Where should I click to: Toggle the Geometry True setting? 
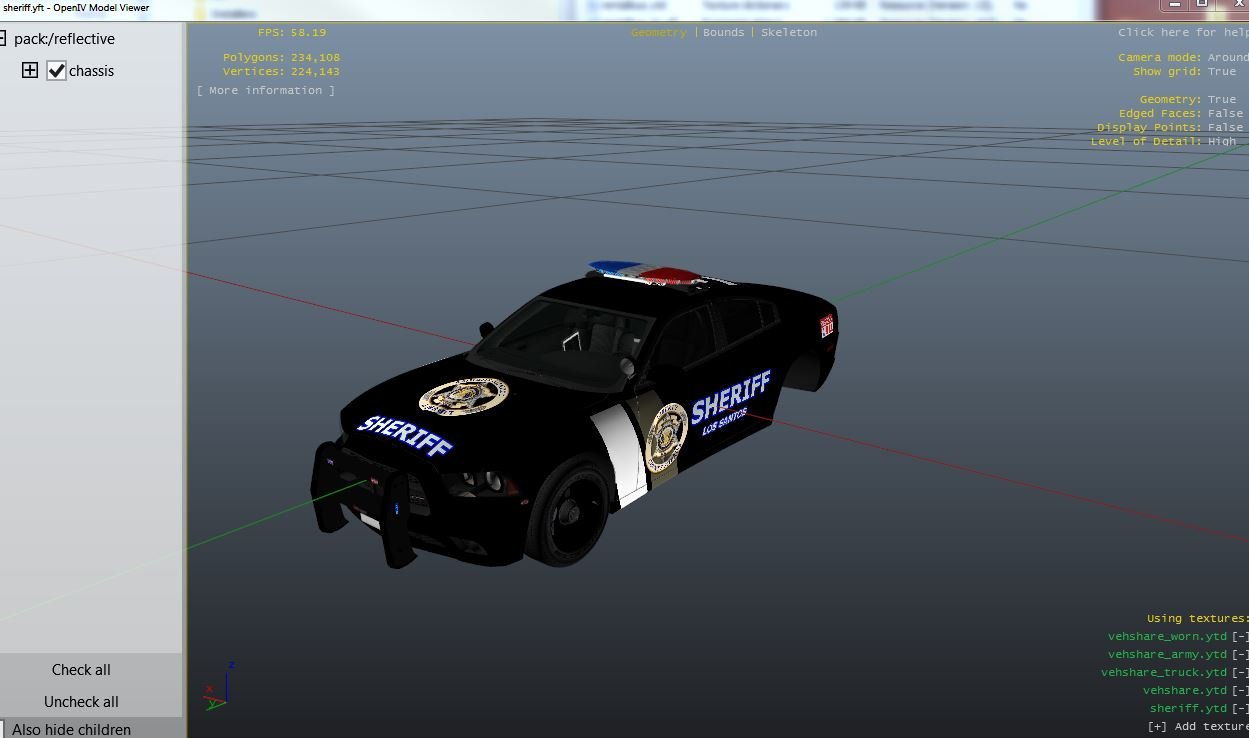1222,99
